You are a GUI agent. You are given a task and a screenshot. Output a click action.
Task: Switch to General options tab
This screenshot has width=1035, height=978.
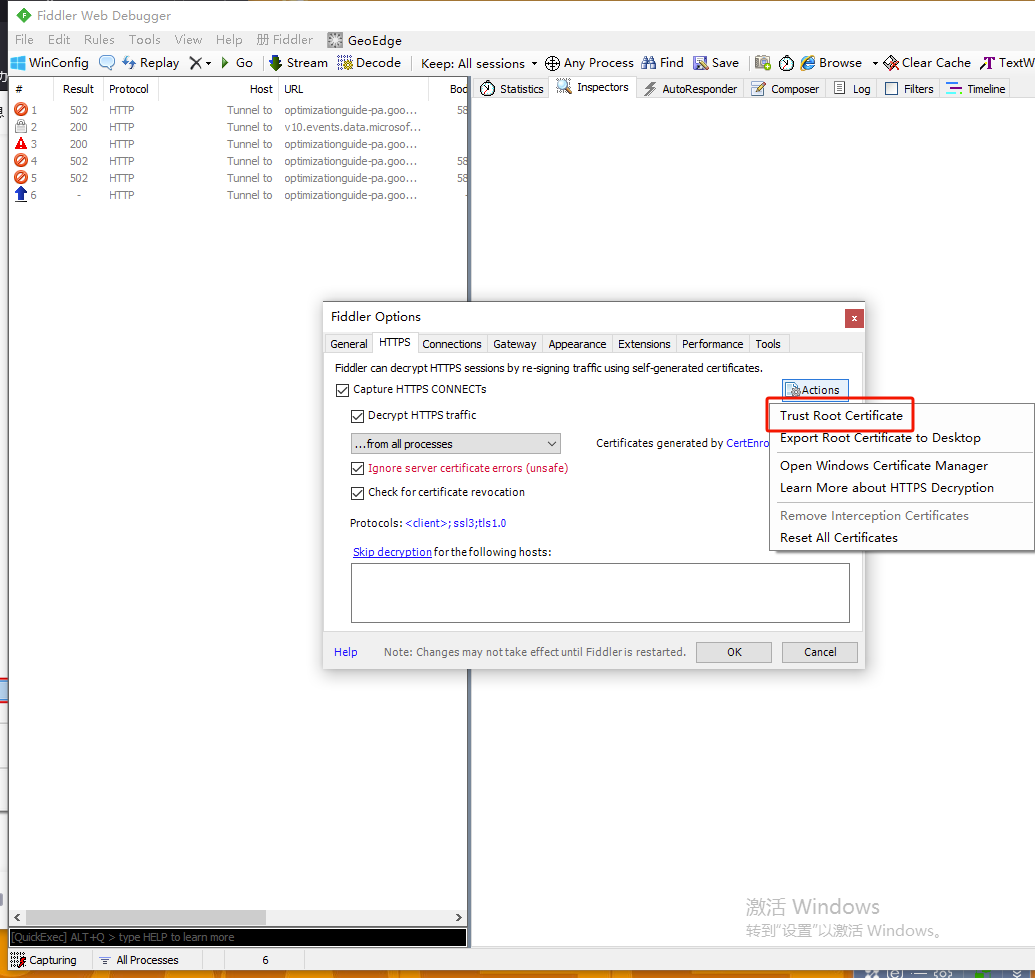349,344
